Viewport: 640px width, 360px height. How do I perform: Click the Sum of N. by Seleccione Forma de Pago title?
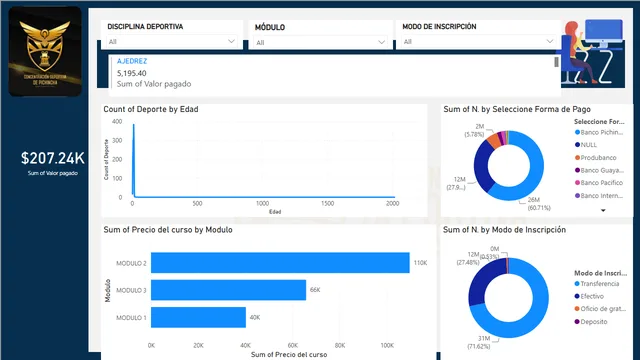[517, 109]
